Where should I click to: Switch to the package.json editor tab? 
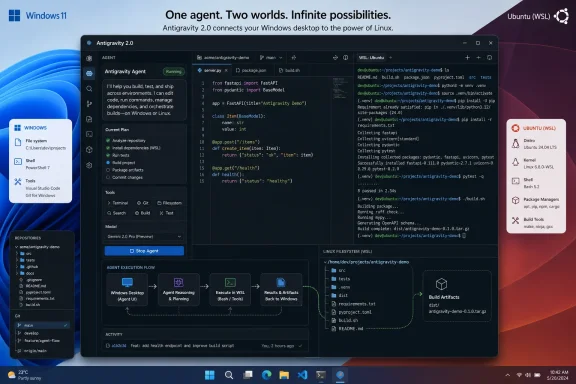click(251, 70)
